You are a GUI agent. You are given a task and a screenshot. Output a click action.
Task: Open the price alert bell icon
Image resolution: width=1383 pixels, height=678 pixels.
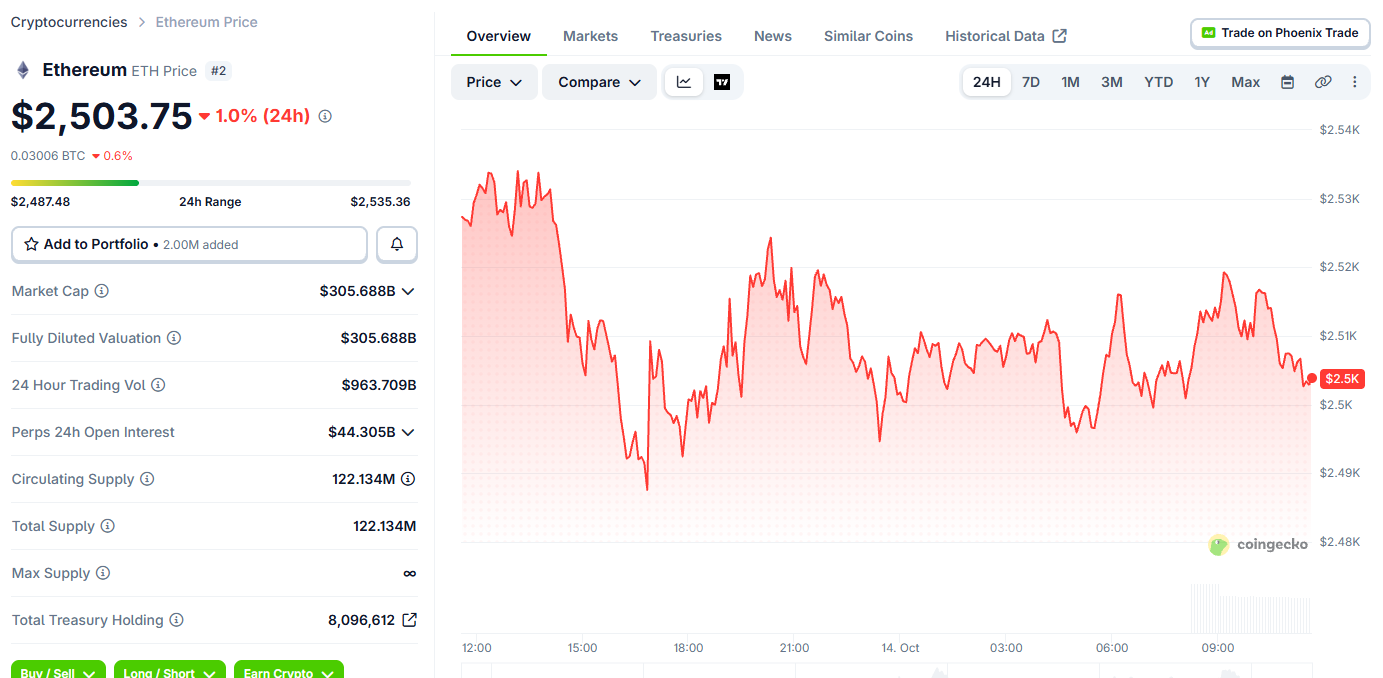(397, 244)
